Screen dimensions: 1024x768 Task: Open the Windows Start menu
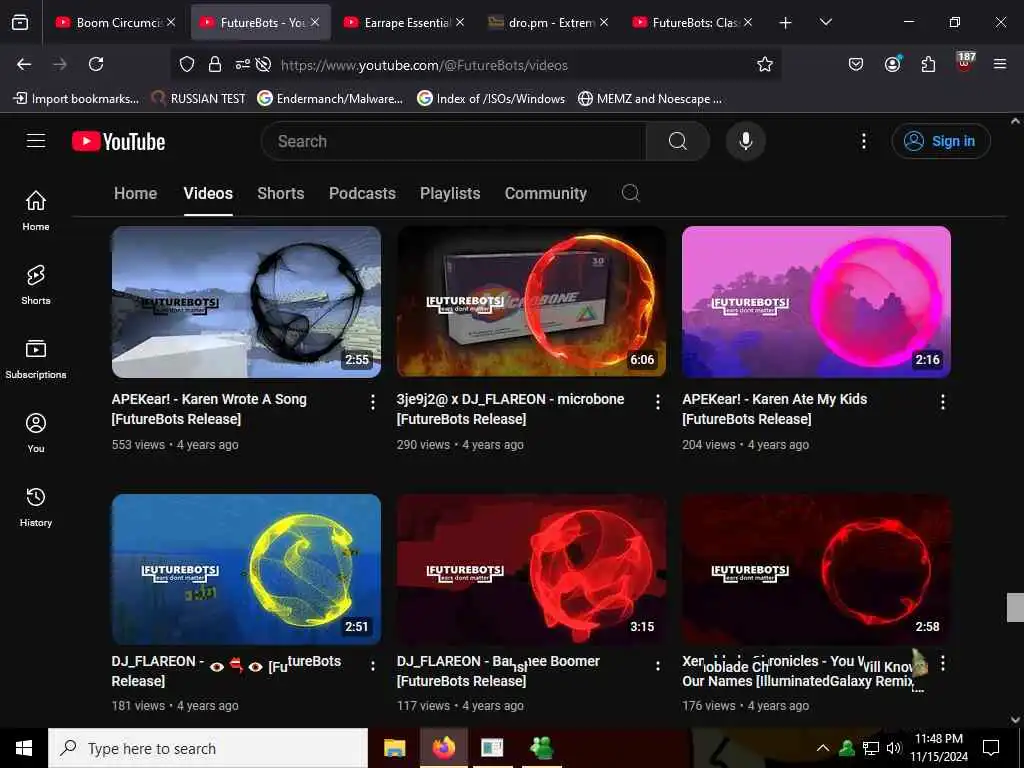(x=24, y=748)
